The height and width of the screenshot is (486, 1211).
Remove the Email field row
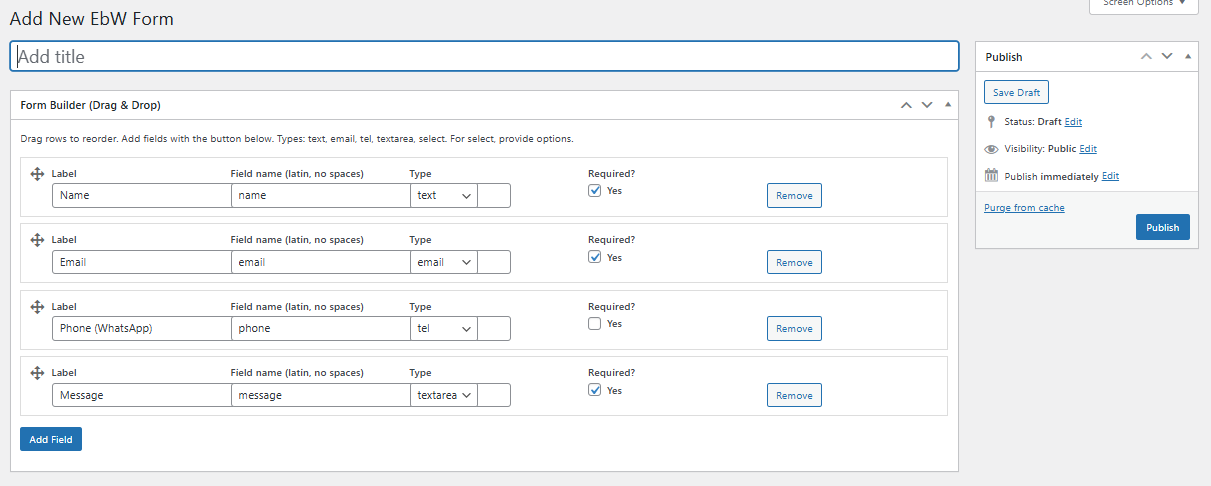point(794,262)
